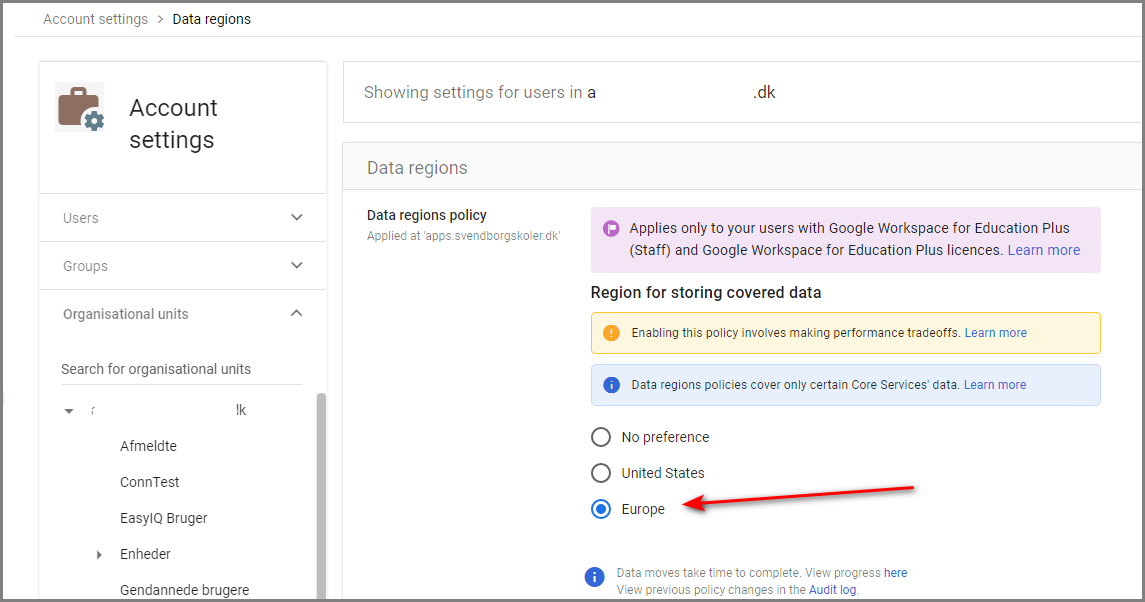
Task: Expand the Users section chevron
Action: click(x=296, y=217)
